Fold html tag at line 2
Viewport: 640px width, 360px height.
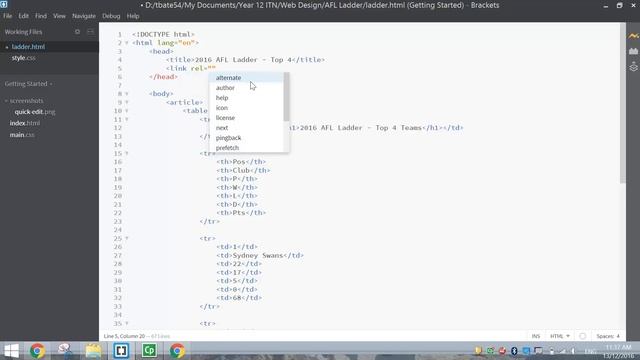127,43
